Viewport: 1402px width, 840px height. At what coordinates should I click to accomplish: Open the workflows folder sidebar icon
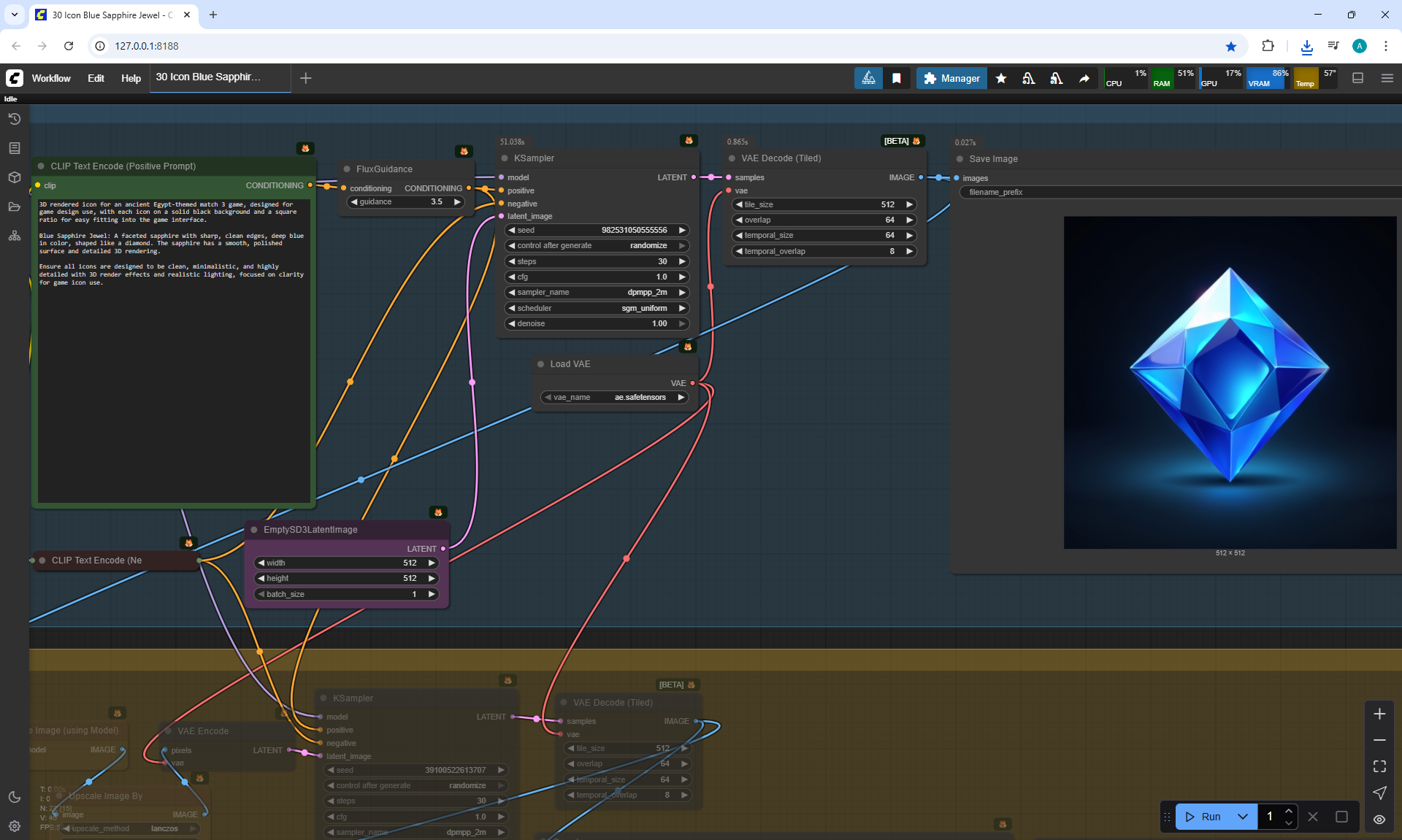[14, 207]
